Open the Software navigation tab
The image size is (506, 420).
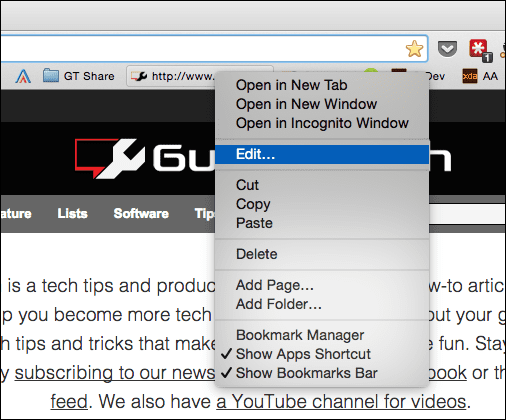pos(141,213)
